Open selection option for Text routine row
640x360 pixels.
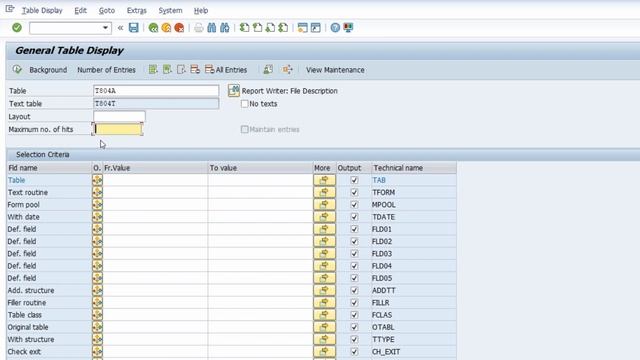coord(97,192)
